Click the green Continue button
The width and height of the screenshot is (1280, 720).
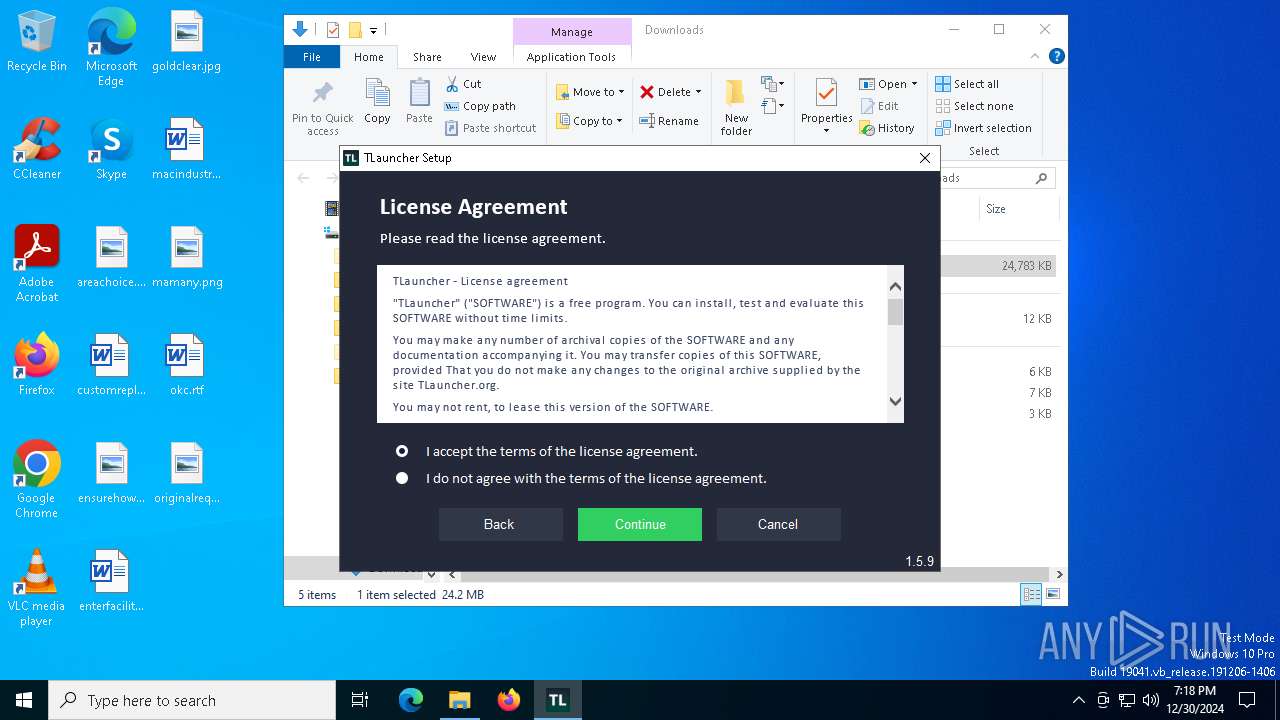pos(640,524)
